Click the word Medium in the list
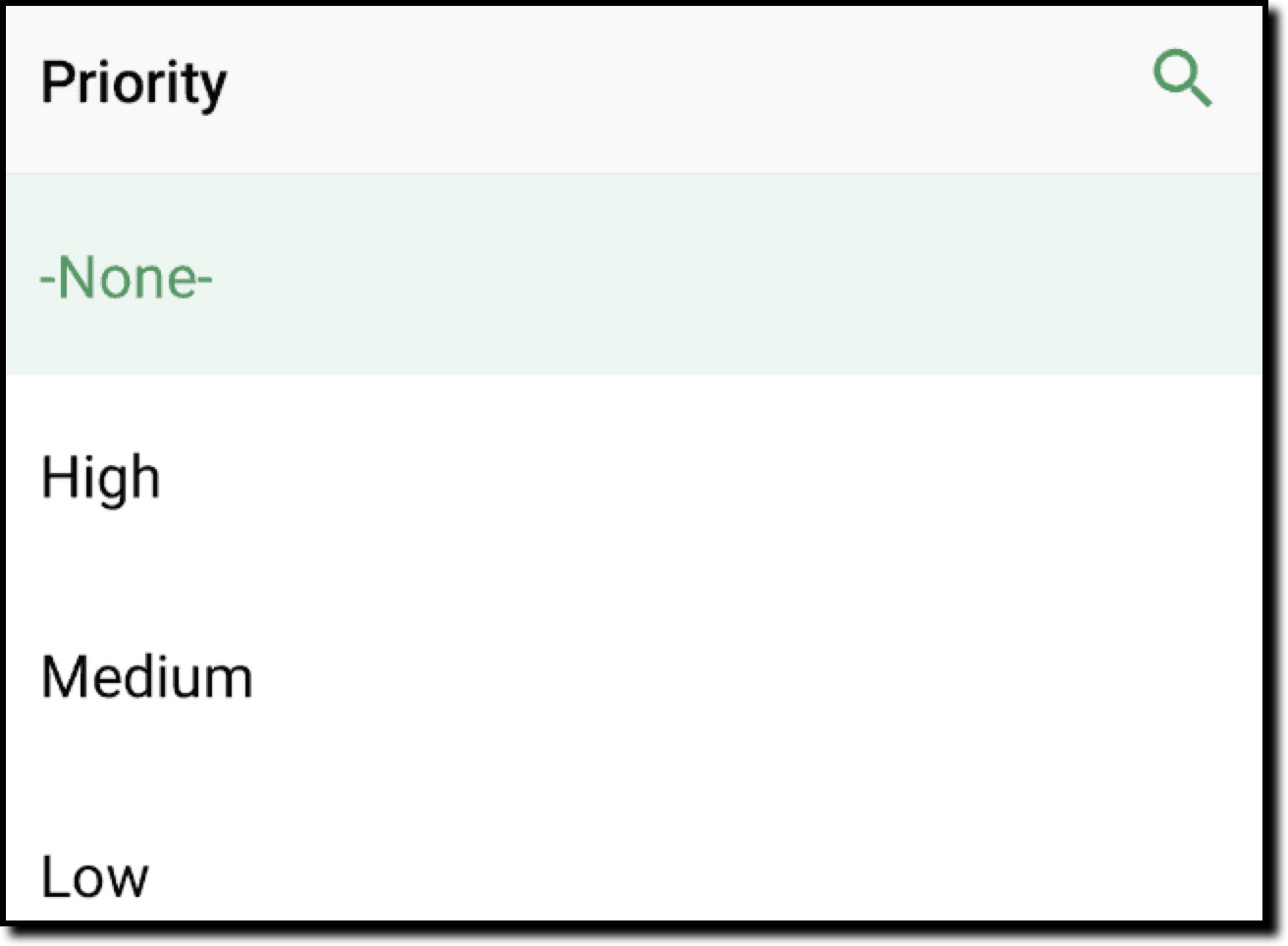 tap(147, 677)
